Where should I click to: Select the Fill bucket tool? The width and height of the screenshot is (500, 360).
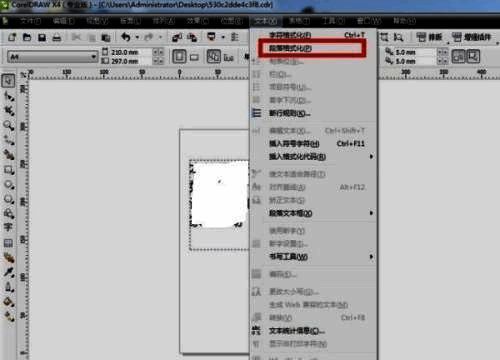click(9, 302)
